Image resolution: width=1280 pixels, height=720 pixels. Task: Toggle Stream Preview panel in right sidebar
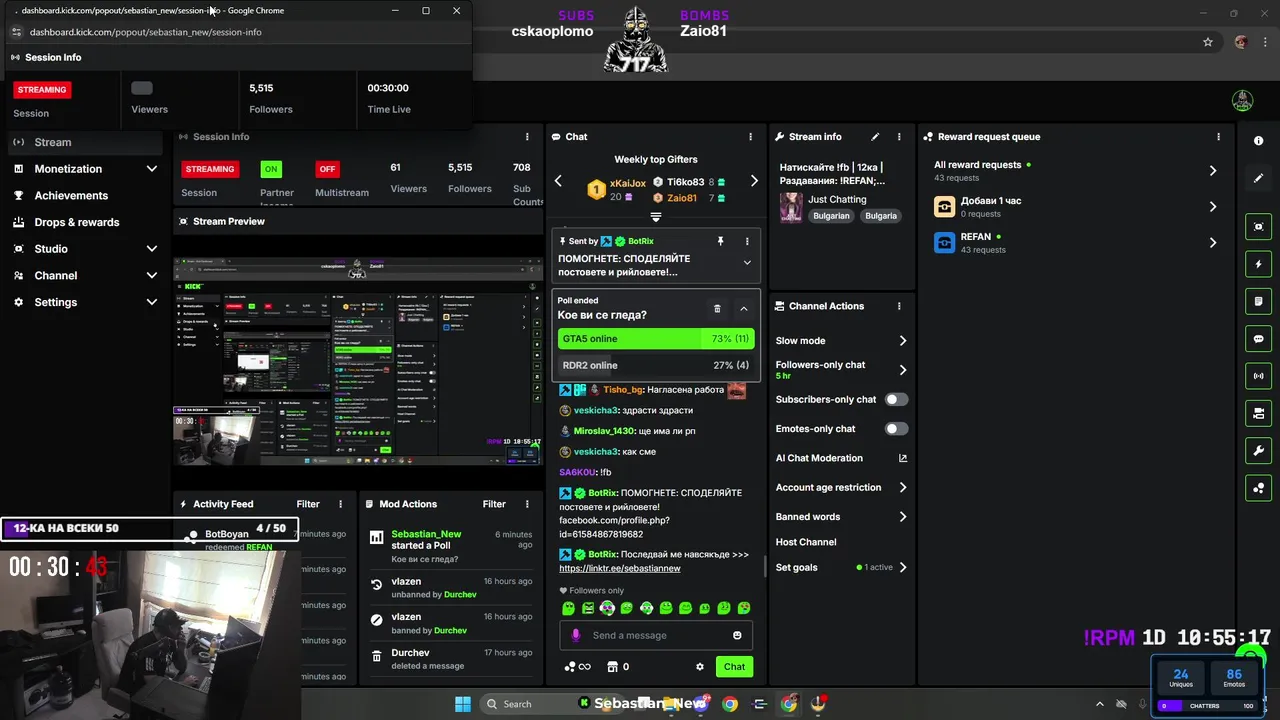tap(1259, 227)
